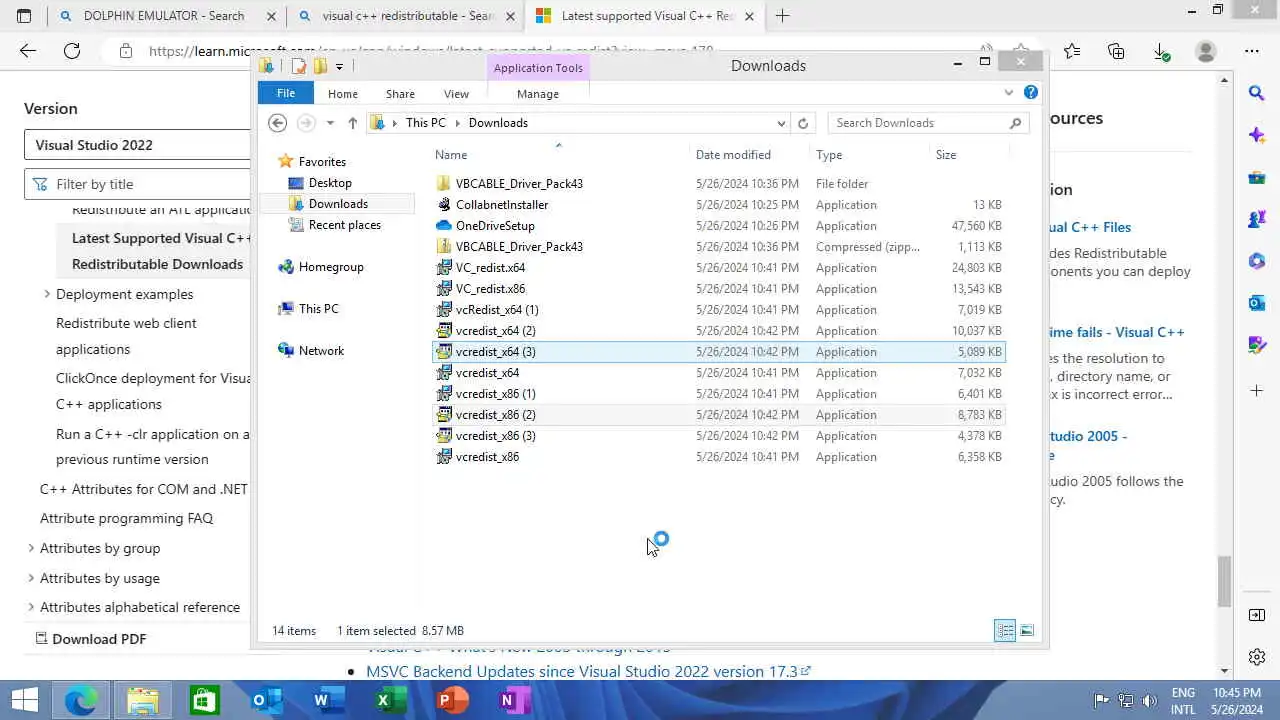
Task: Select the CollabnetInstaller file
Action: [x=502, y=205]
